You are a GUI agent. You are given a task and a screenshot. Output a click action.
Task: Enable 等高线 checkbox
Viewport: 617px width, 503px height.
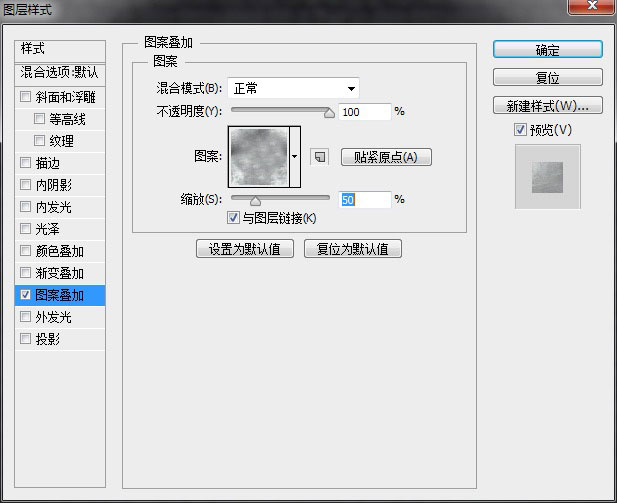tap(39, 118)
